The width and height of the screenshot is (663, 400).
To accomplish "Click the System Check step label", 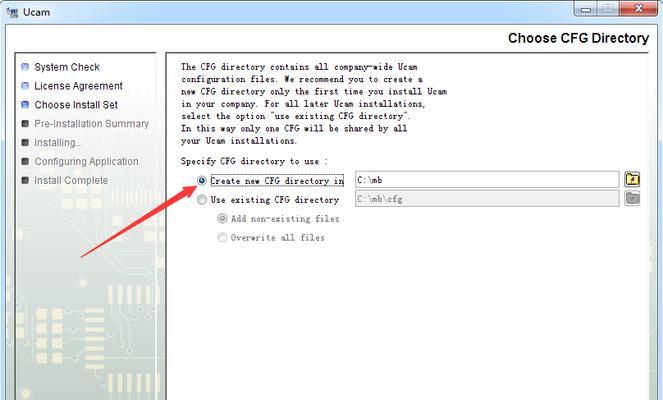I will pos(67,67).
